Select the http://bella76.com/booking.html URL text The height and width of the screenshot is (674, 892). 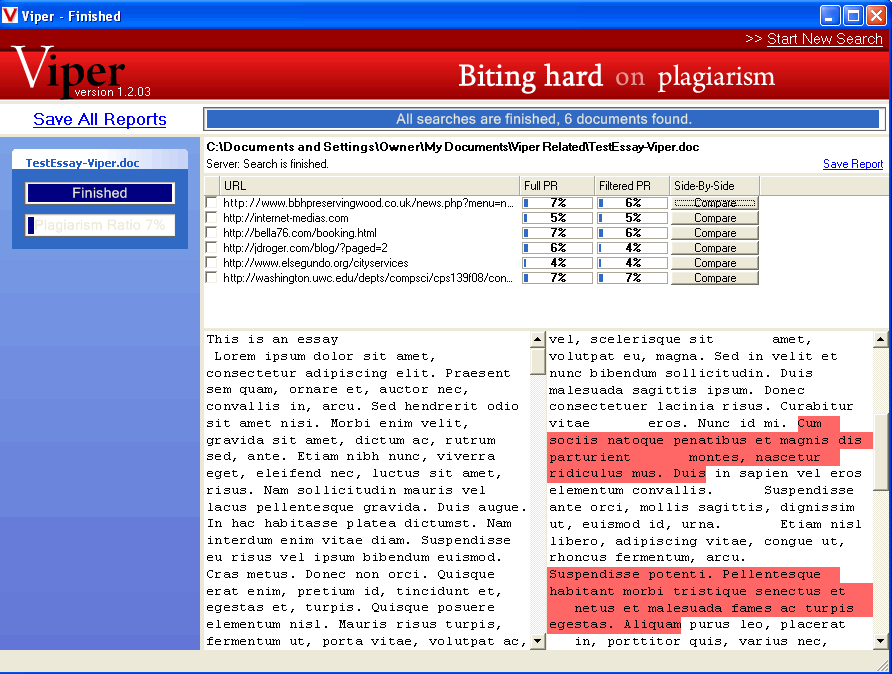coord(300,233)
